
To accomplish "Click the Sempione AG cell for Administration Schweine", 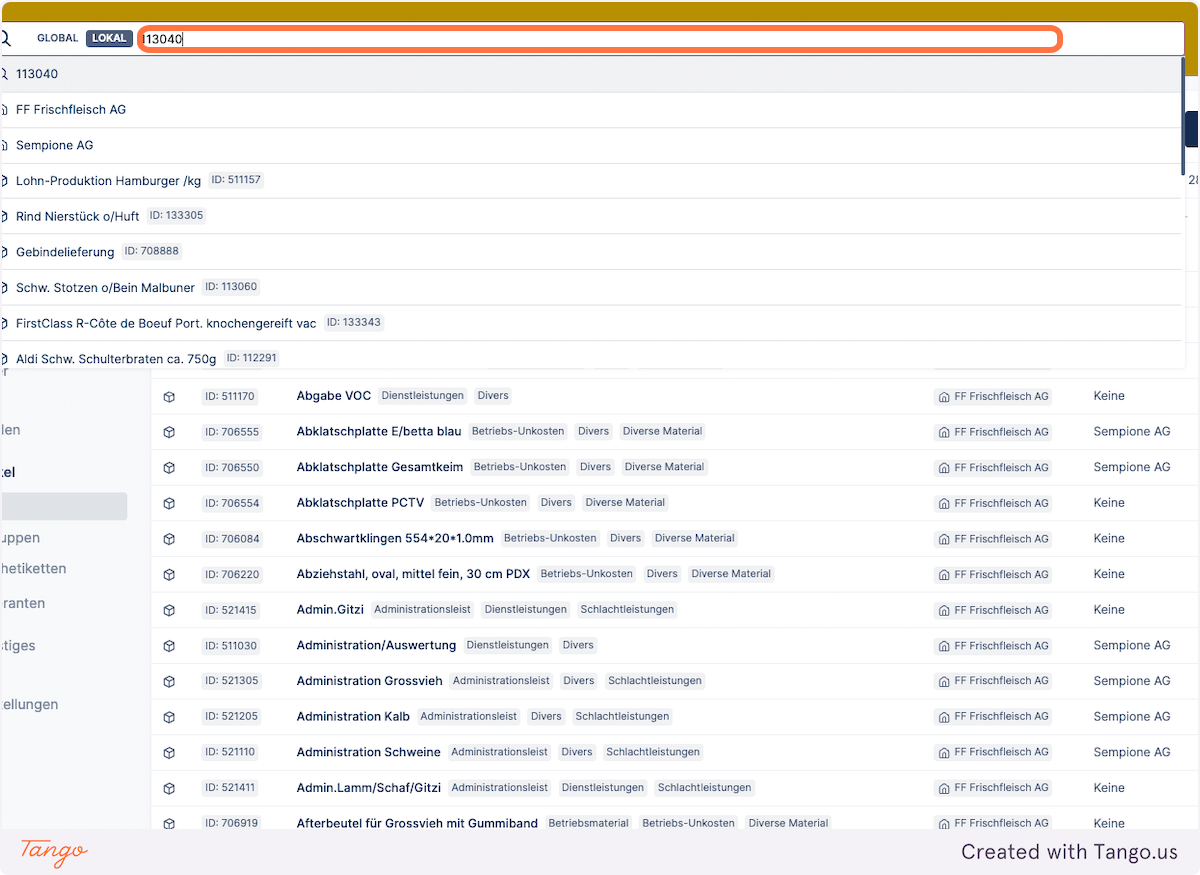I will tap(1132, 752).
